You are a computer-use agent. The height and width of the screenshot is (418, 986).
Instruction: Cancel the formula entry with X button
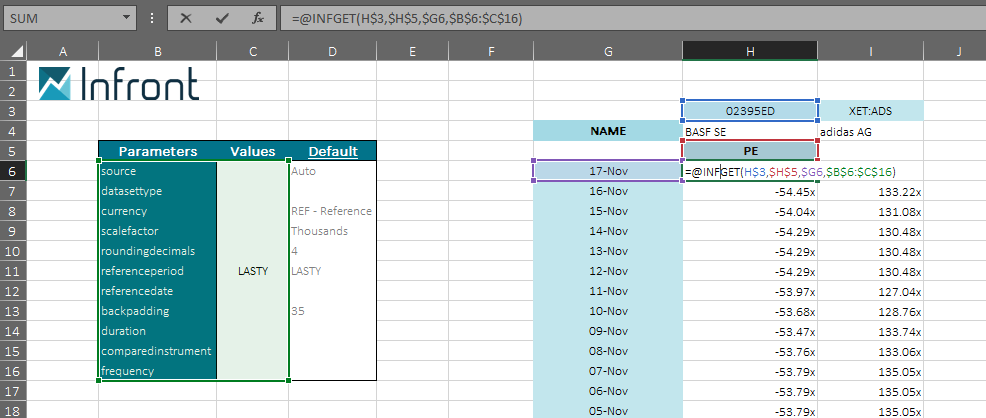click(x=186, y=18)
